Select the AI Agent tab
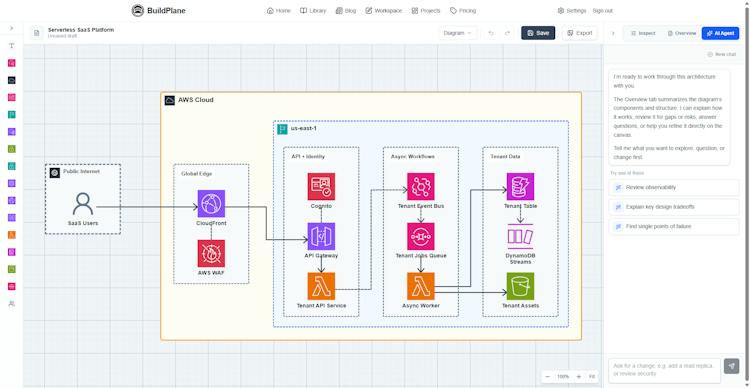This screenshot has width=750, height=388. (x=720, y=33)
